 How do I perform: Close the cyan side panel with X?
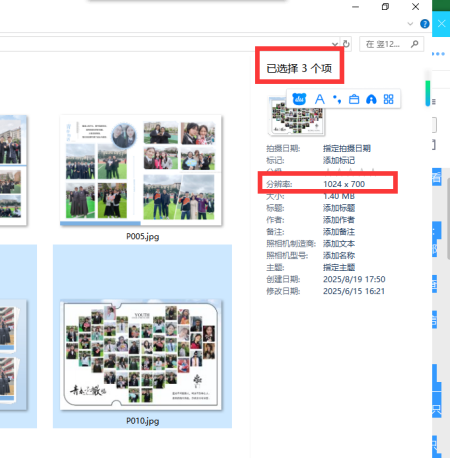(x=441, y=24)
